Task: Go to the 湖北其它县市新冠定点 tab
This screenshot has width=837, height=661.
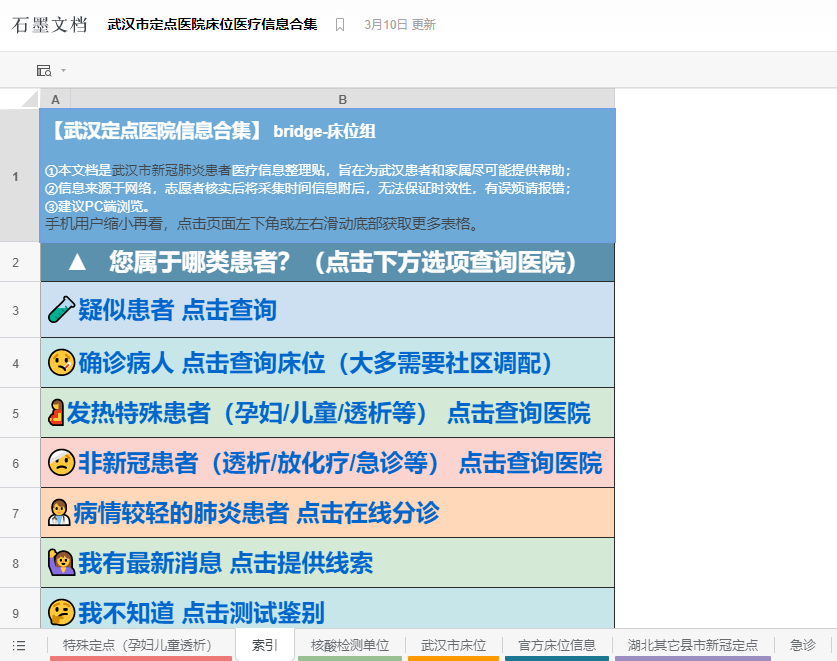Action: [x=693, y=645]
